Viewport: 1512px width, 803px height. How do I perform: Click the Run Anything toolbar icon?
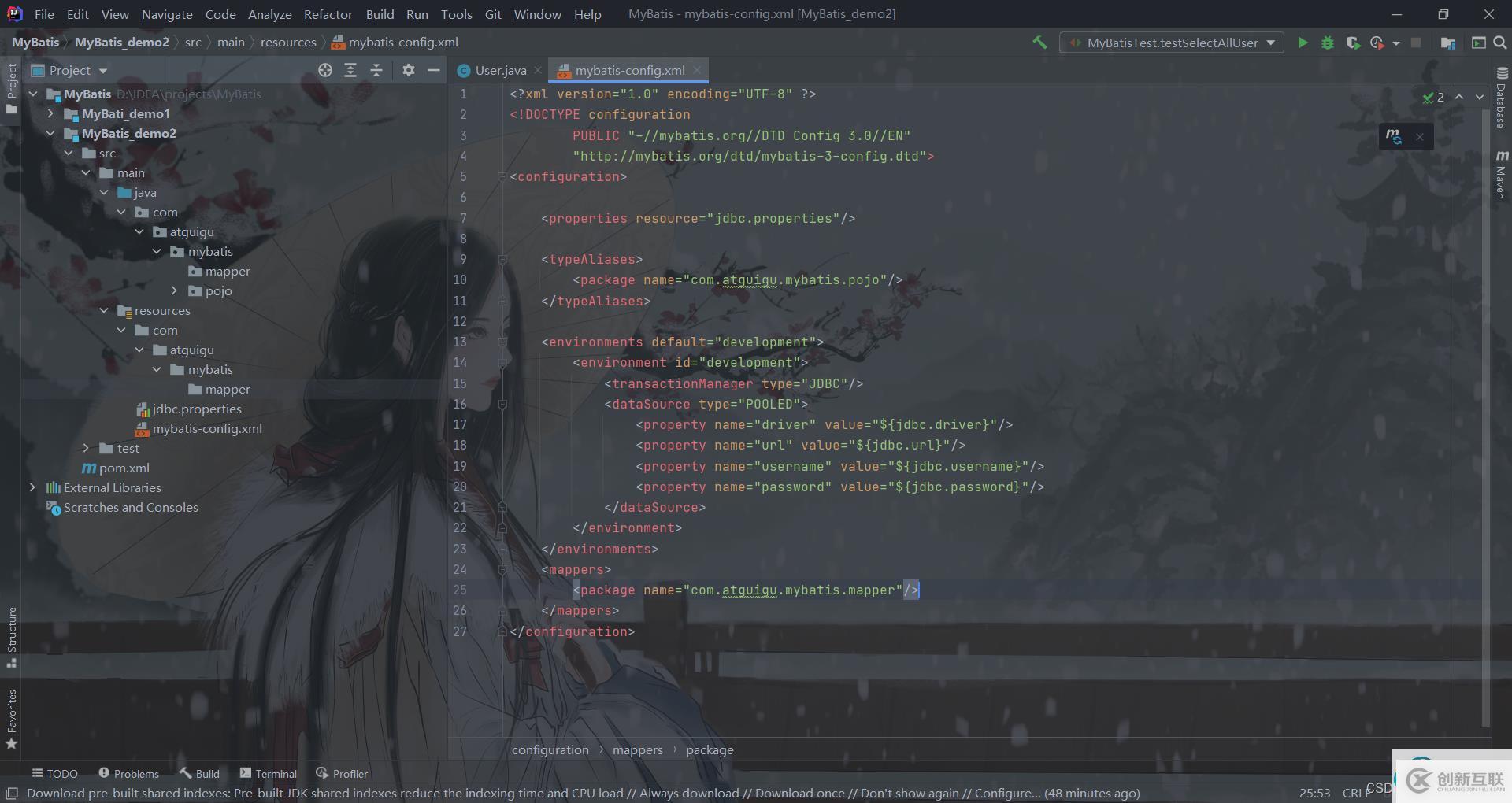click(1478, 43)
